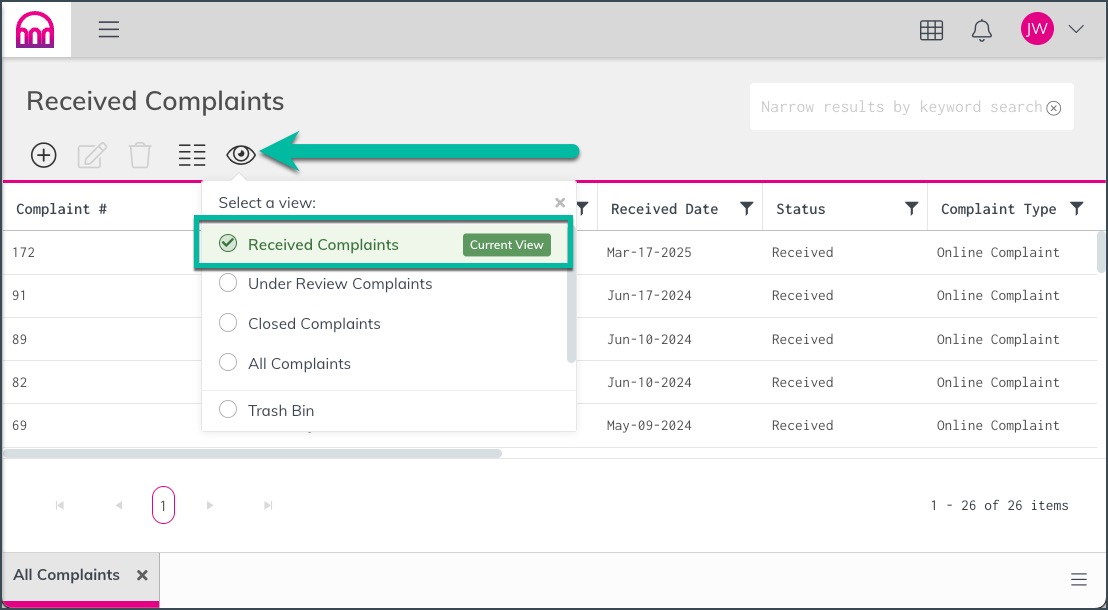
Task: Sort by Status column header
Action: click(801, 209)
